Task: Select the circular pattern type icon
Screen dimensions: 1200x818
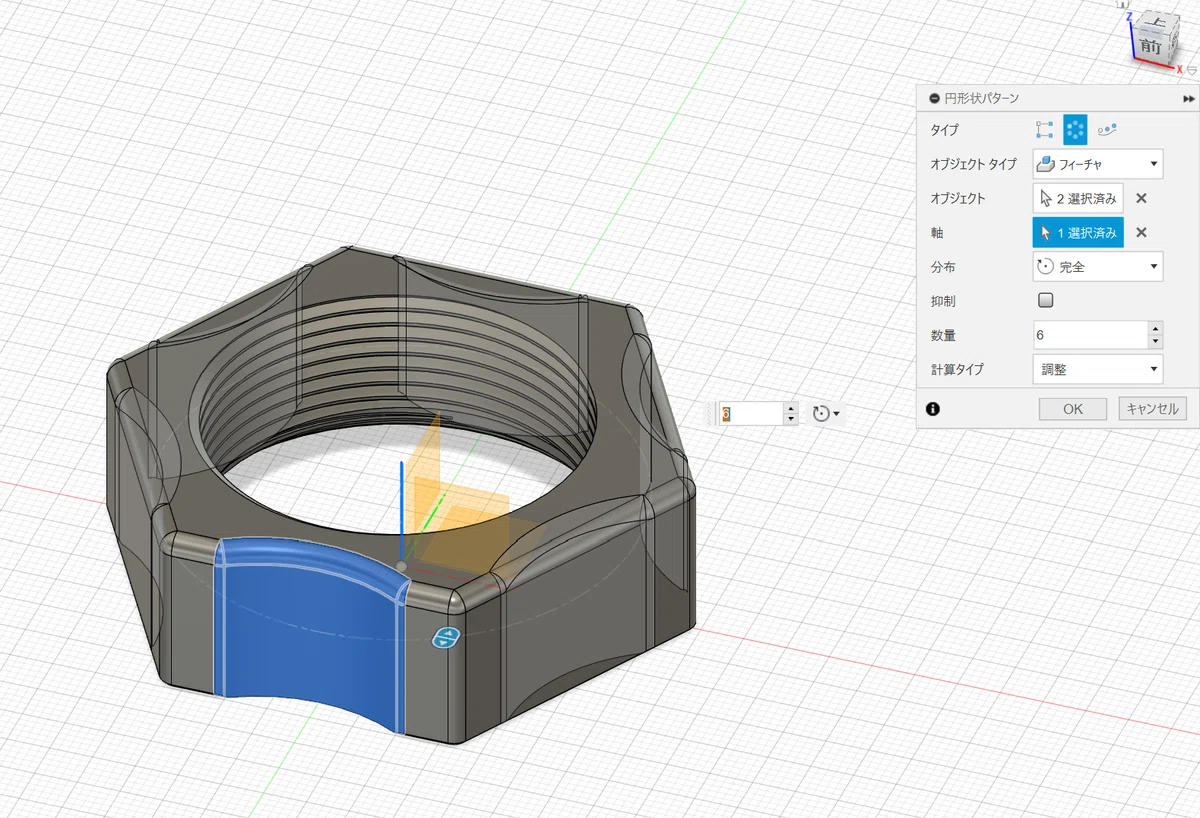Action: tap(1075, 129)
